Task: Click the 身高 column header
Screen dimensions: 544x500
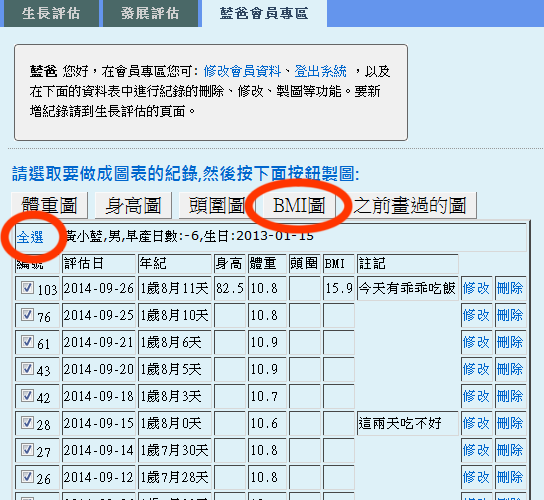Action: point(229,263)
